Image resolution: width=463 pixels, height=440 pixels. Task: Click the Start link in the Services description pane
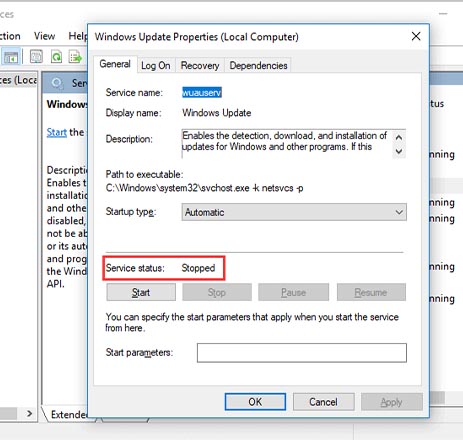tap(57, 132)
